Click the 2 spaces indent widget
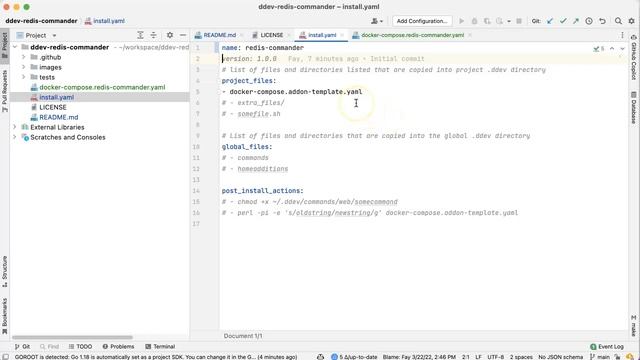Viewport: 640px width, 360px height. click(521, 357)
